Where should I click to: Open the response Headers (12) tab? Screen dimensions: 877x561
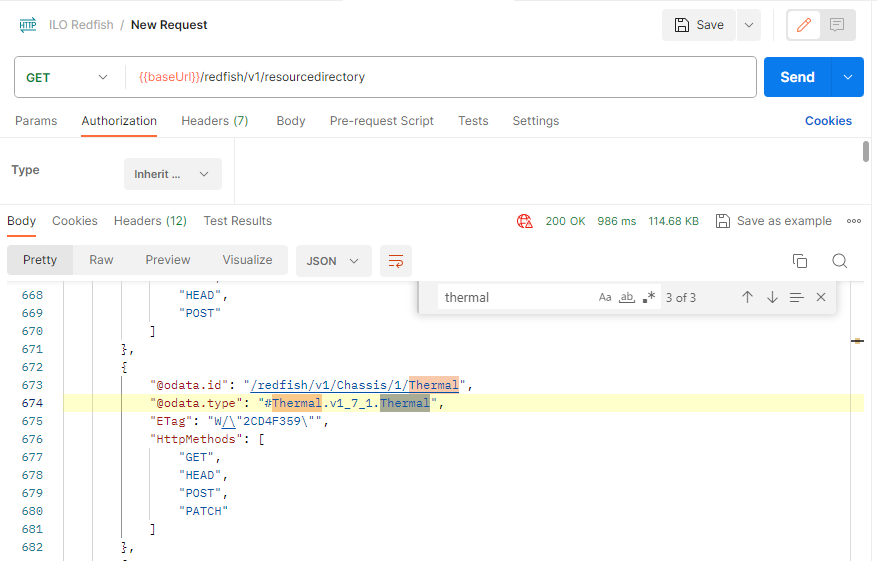click(150, 221)
